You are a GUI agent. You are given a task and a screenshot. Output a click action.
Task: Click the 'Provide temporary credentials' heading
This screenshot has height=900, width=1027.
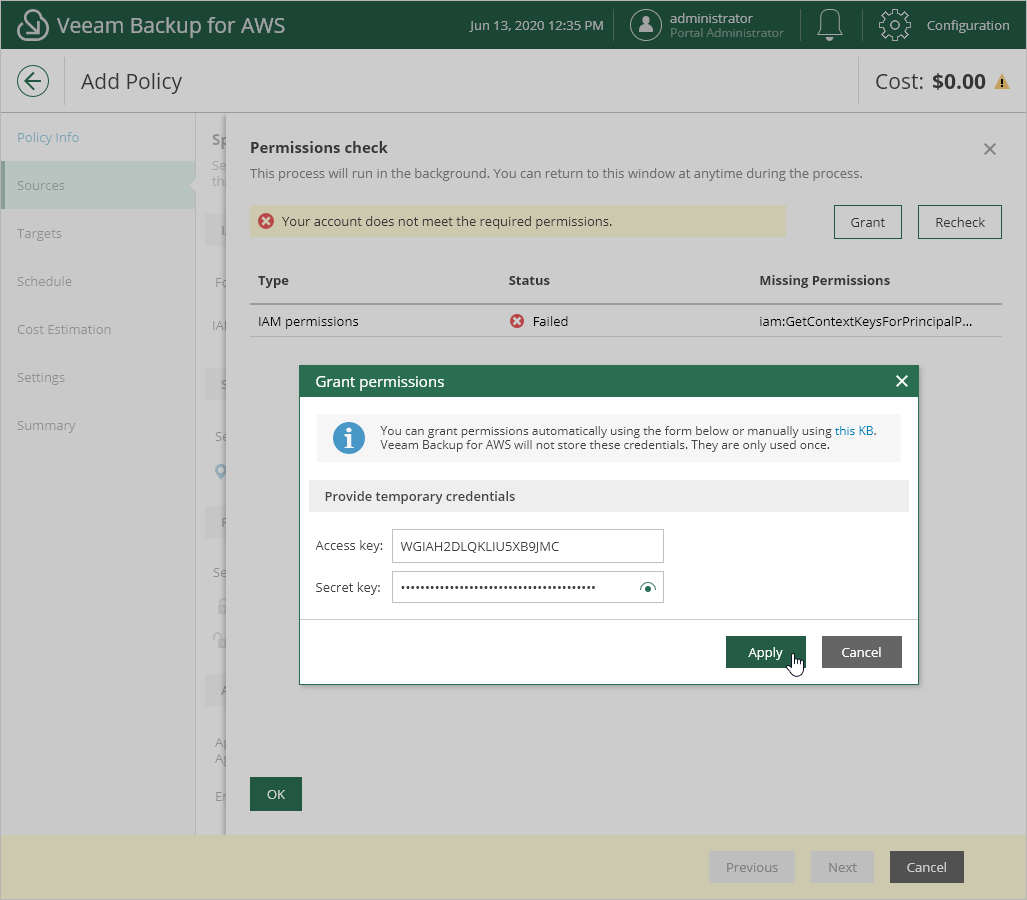point(420,497)
